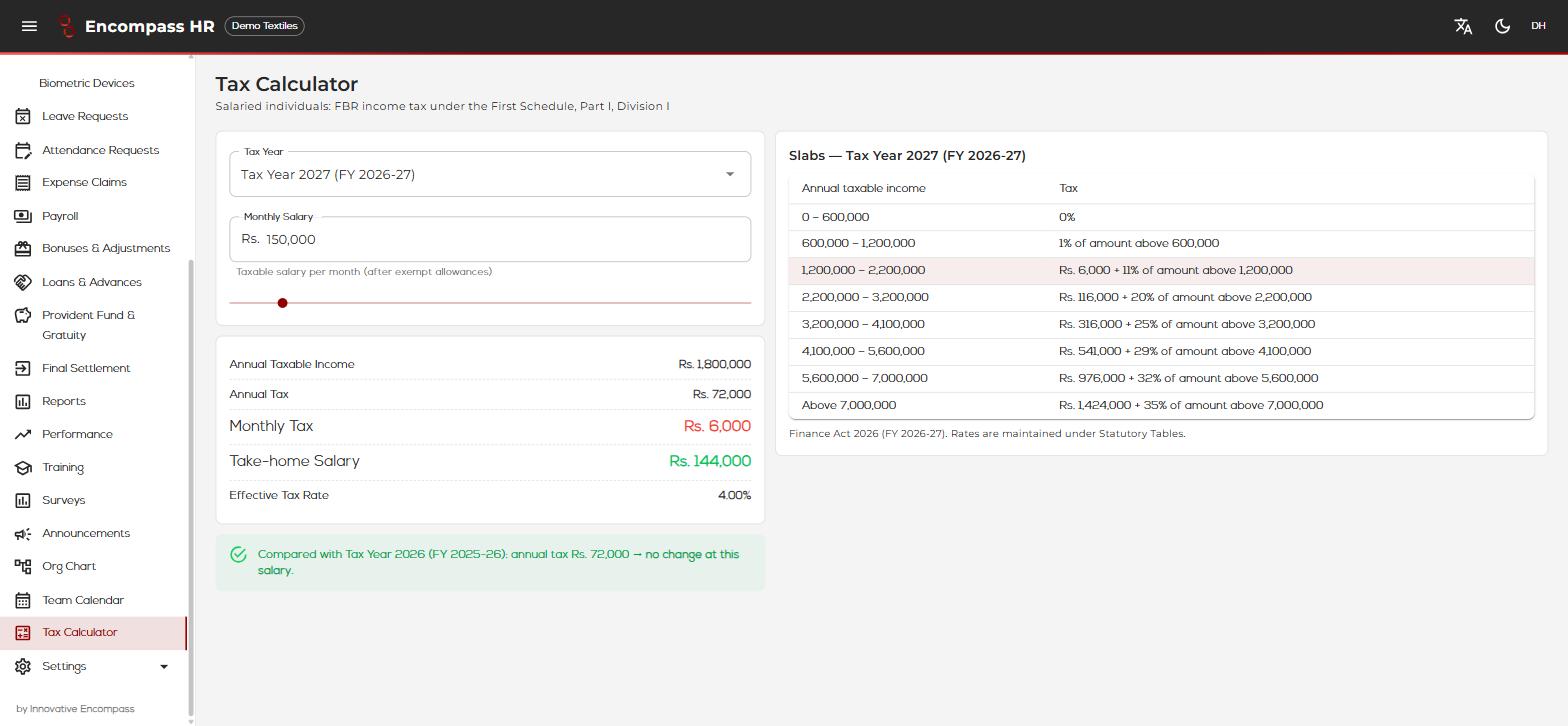Click the Expense Claims receipt icon

(x=23, y=183)
